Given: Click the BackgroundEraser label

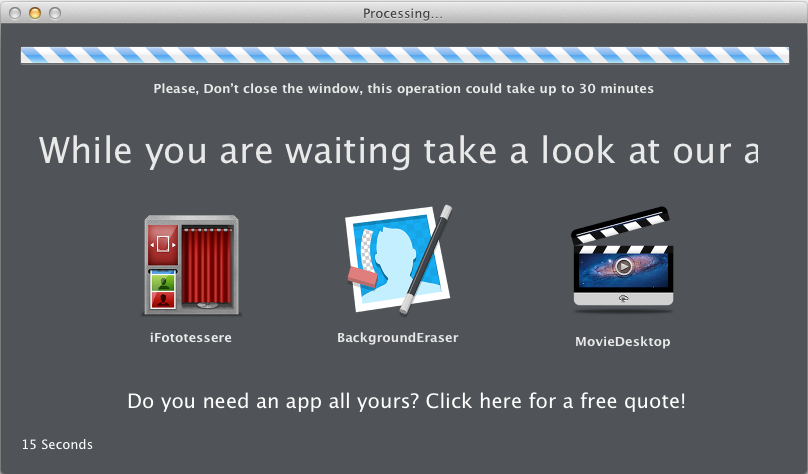Looking at the screenshot, I should [398, 338].
